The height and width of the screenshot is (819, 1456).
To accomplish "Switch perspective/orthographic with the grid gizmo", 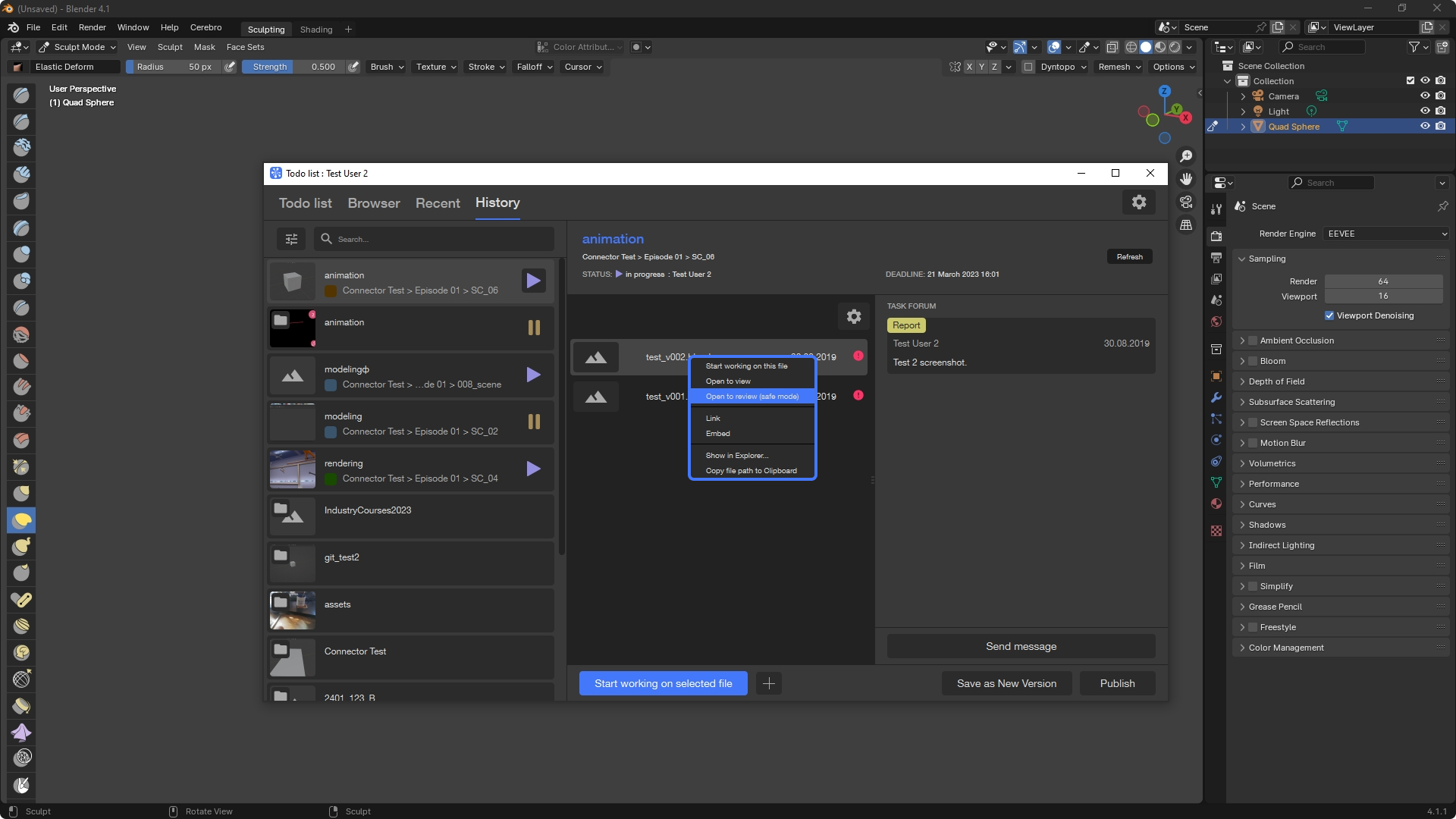I will coord(1186,225).
